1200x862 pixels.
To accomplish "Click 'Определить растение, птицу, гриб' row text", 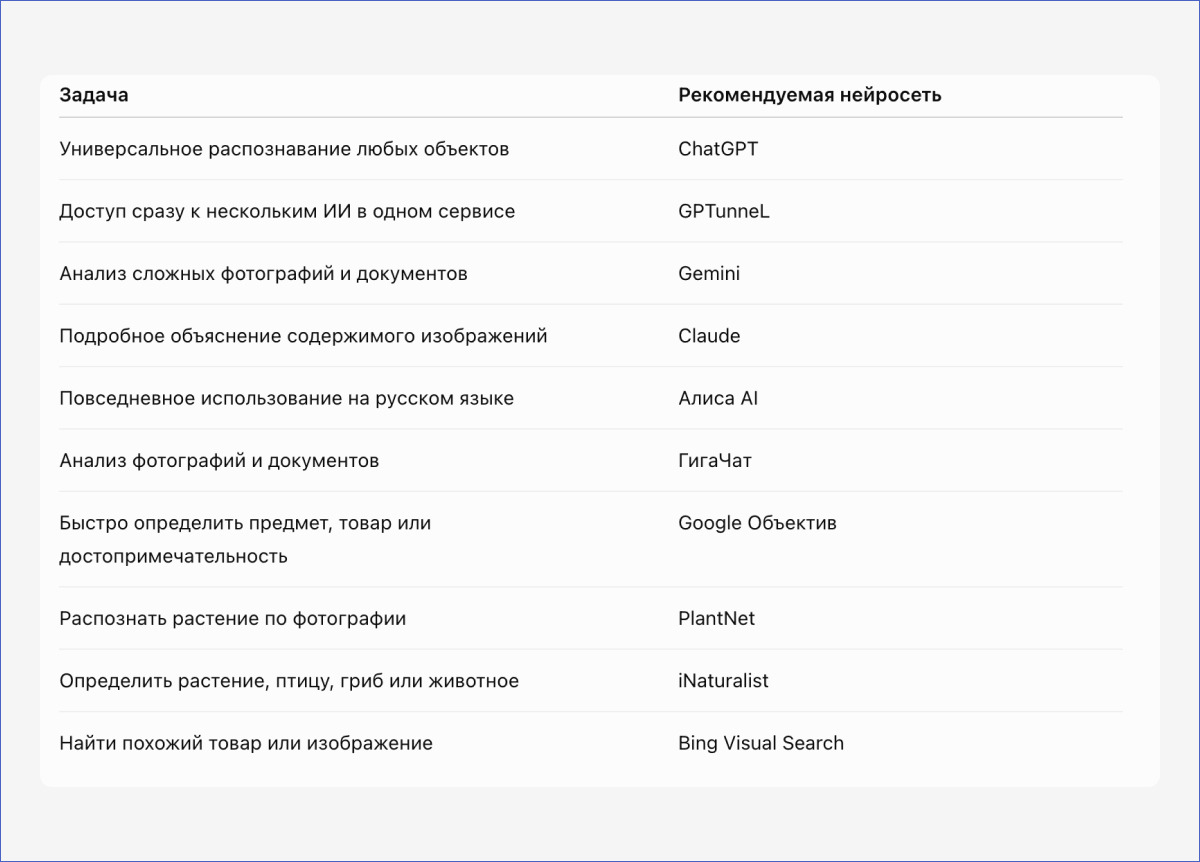I will click(289, 681).
